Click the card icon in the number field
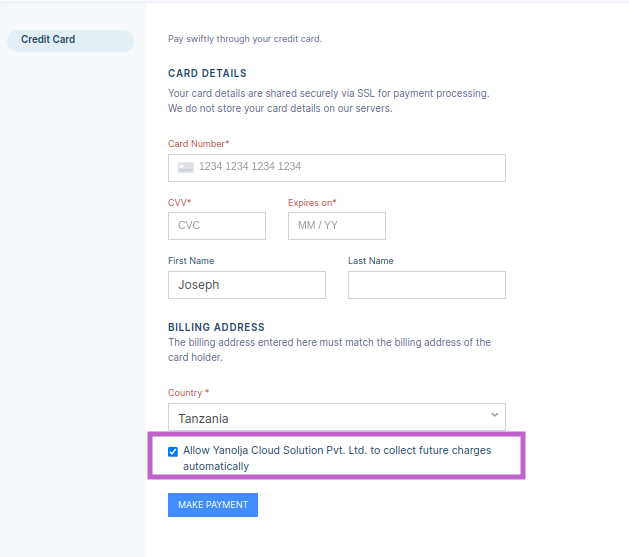 185,167
